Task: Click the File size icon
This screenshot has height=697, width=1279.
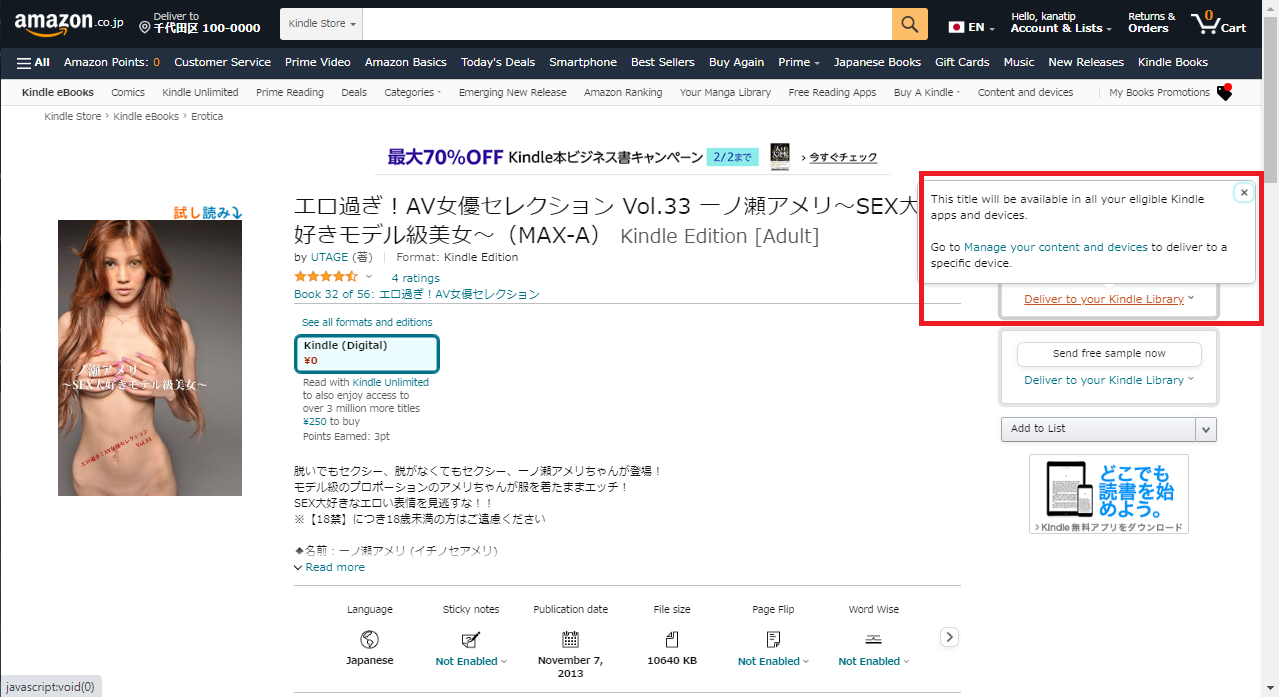Action: click(671, 639)
